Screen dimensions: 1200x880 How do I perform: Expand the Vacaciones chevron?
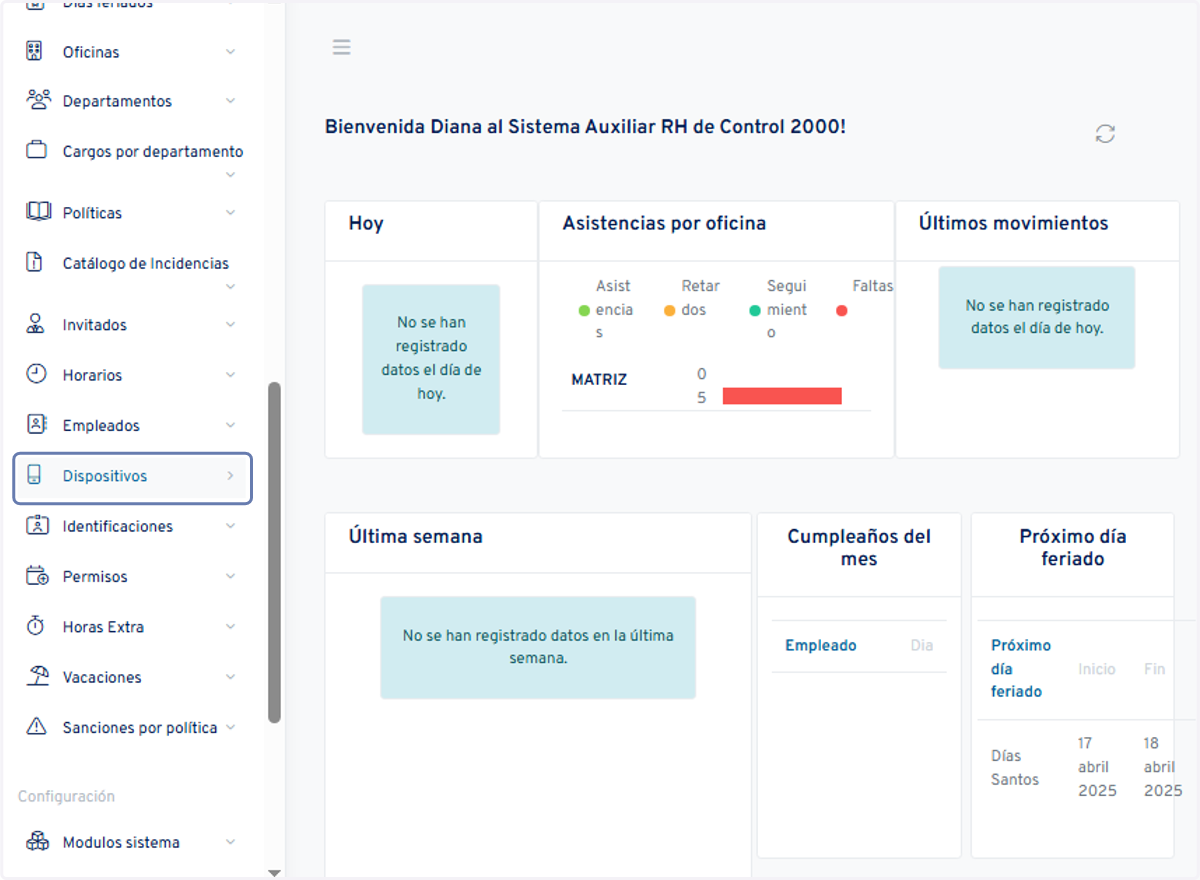pos(231,677)
